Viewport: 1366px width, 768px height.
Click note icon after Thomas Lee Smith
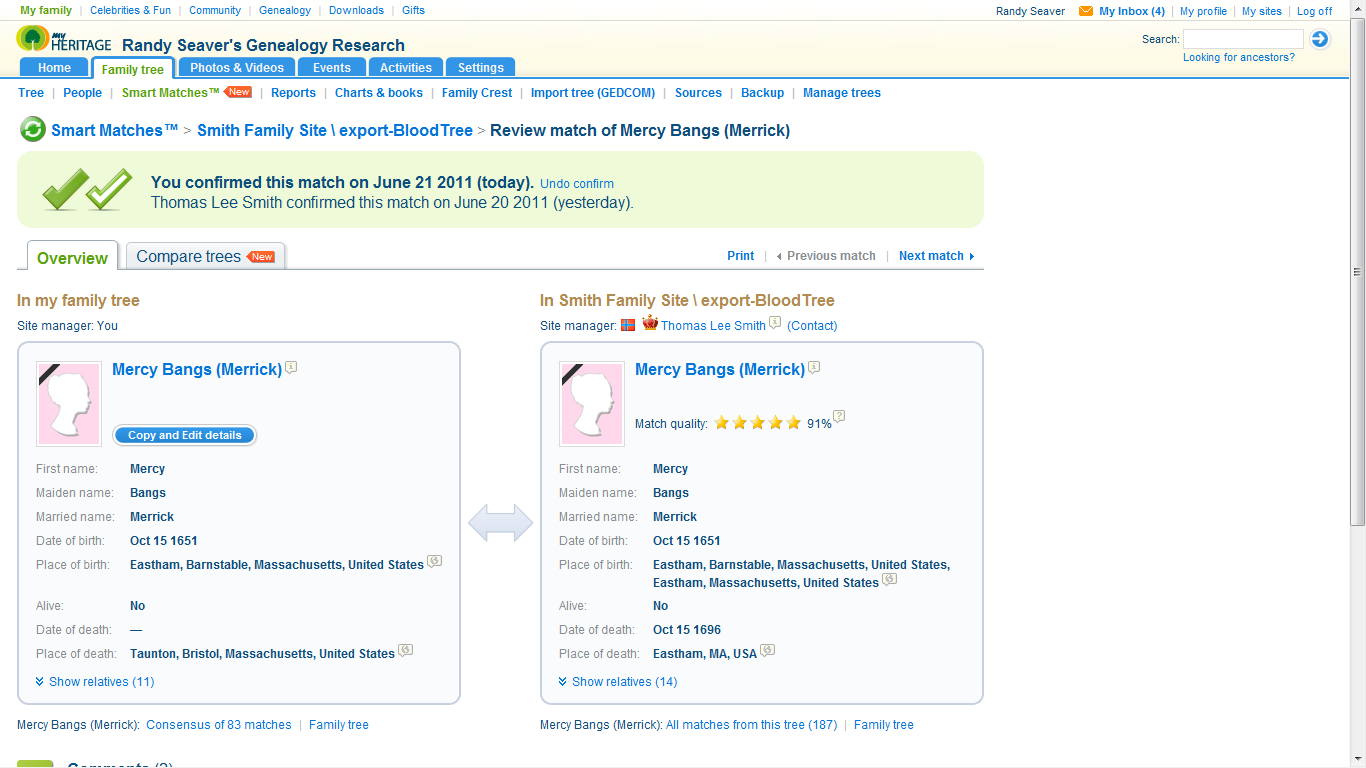click(775, 322)
